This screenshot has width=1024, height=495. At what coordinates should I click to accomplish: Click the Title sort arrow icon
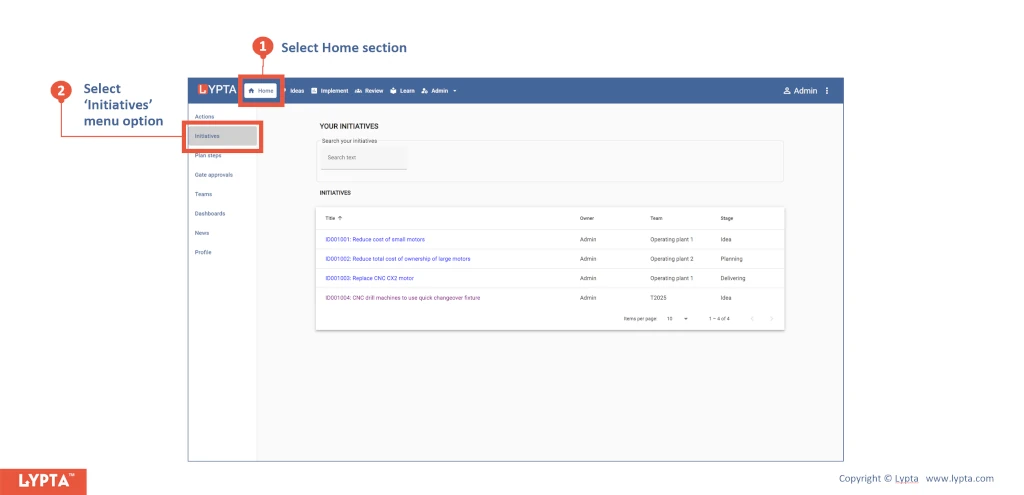point(340,218)
